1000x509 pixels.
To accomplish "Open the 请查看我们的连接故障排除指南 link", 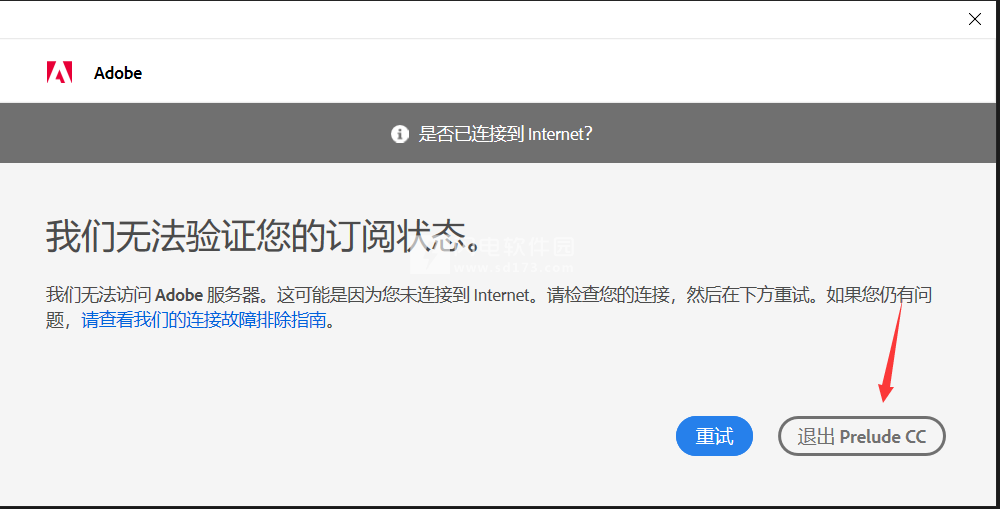I will [204, 320].
